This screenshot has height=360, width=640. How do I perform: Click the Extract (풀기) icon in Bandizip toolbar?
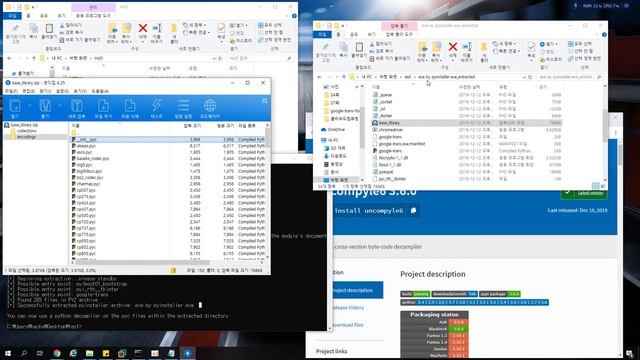pos(45,106)
